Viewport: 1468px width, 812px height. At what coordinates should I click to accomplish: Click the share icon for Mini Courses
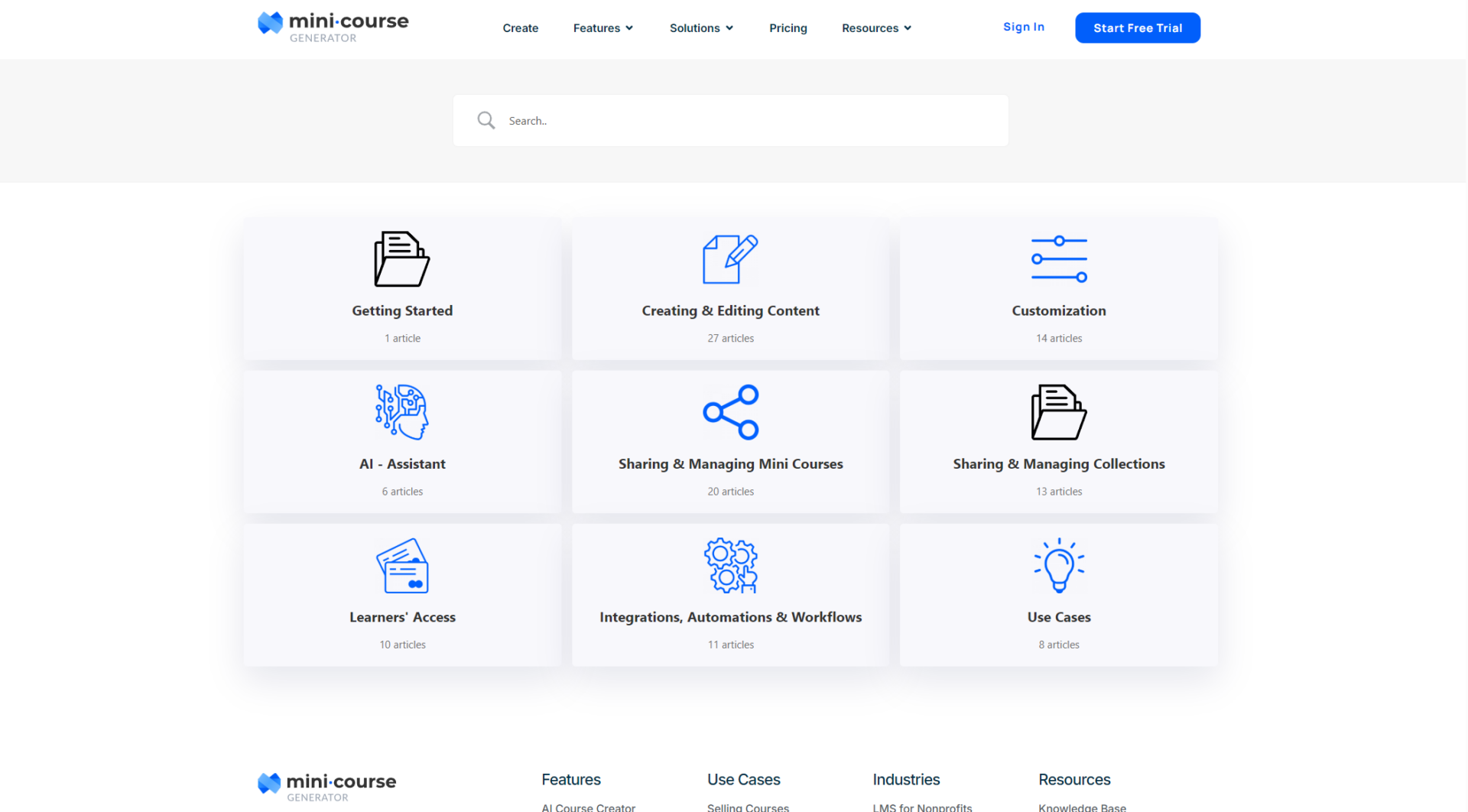[x=730, y=412]
